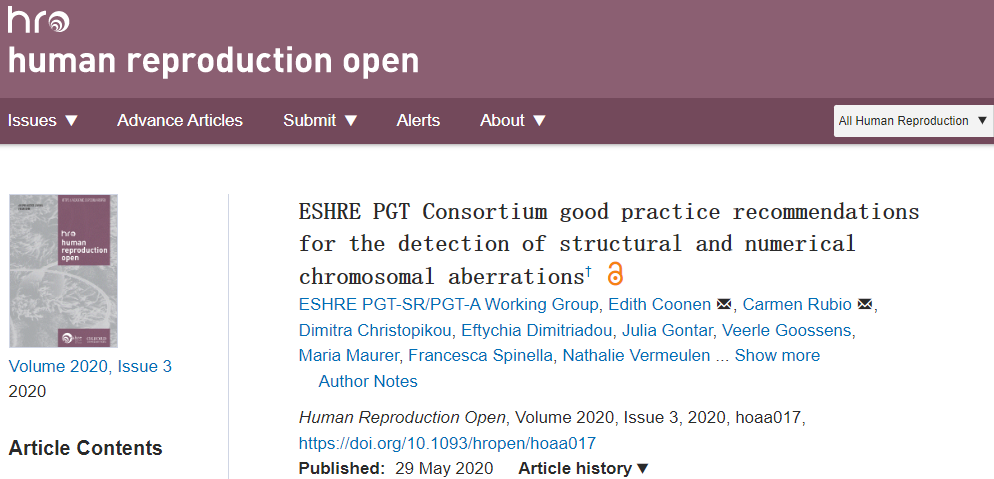Screen dimensions: 994x479
Task: Click envelope icon next to Carmen Rubio
Action: pos(866,305)
